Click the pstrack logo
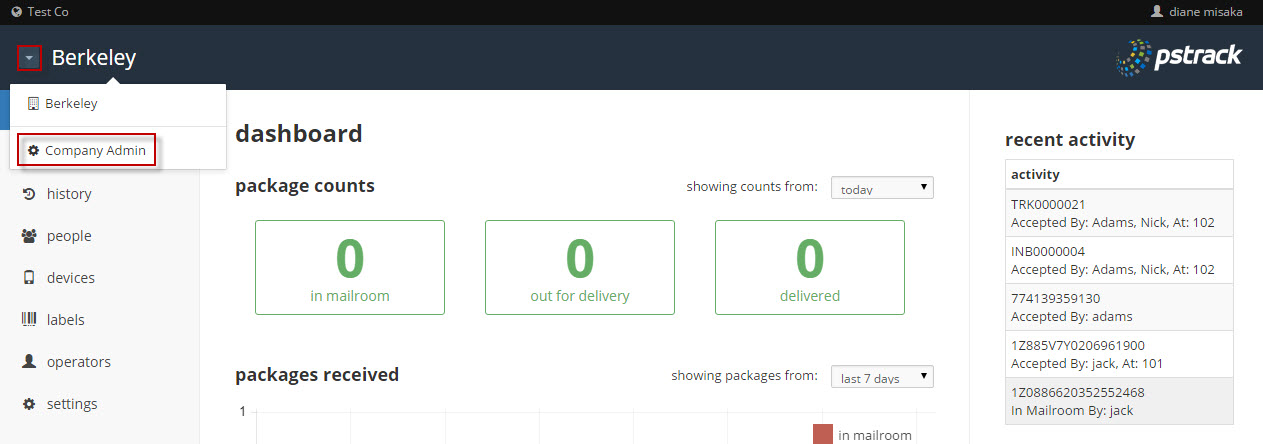The image size is (1263, 444). pos(1179,58)
